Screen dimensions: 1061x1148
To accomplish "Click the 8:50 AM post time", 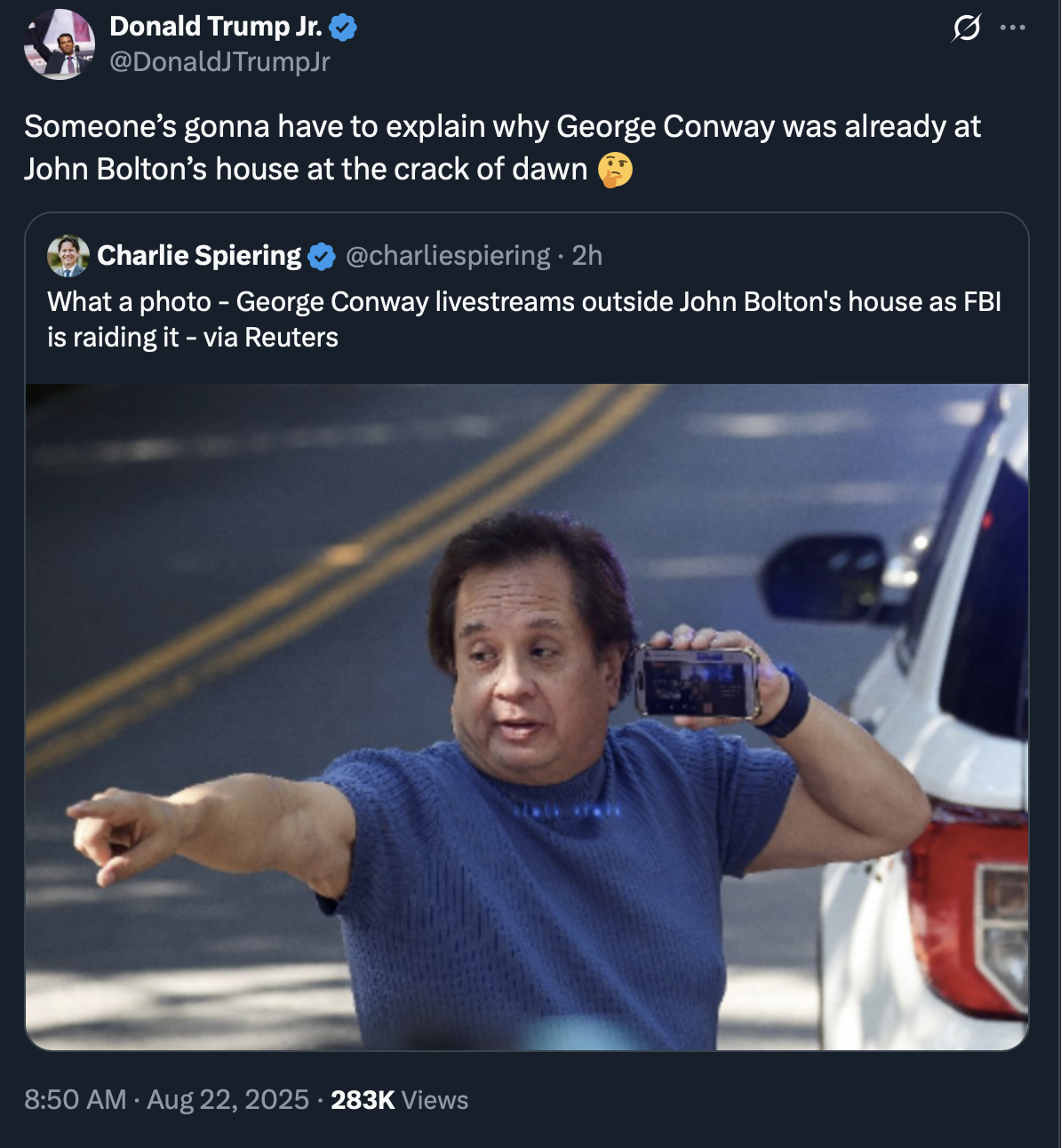I will coord(76,1100).
